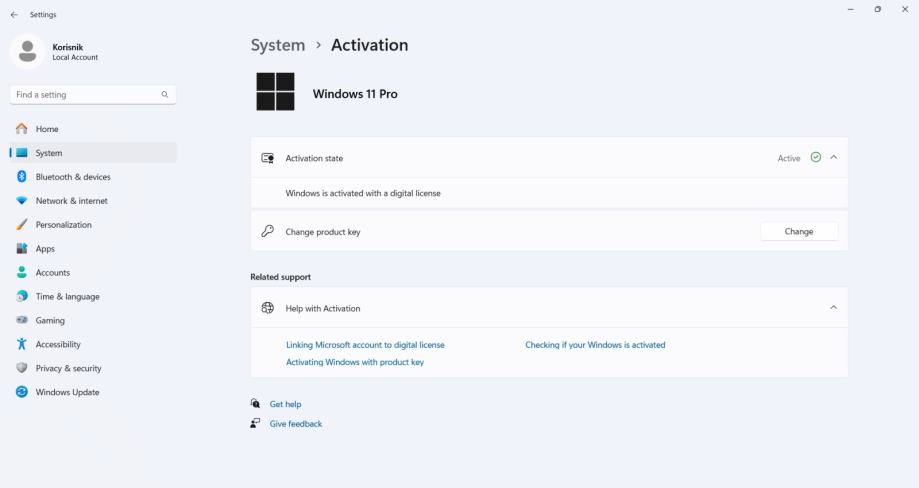Image resolution: width=919 pixels, height=488 pixels.
Task: Collapse the Help with Activation section
Action: 834,308
